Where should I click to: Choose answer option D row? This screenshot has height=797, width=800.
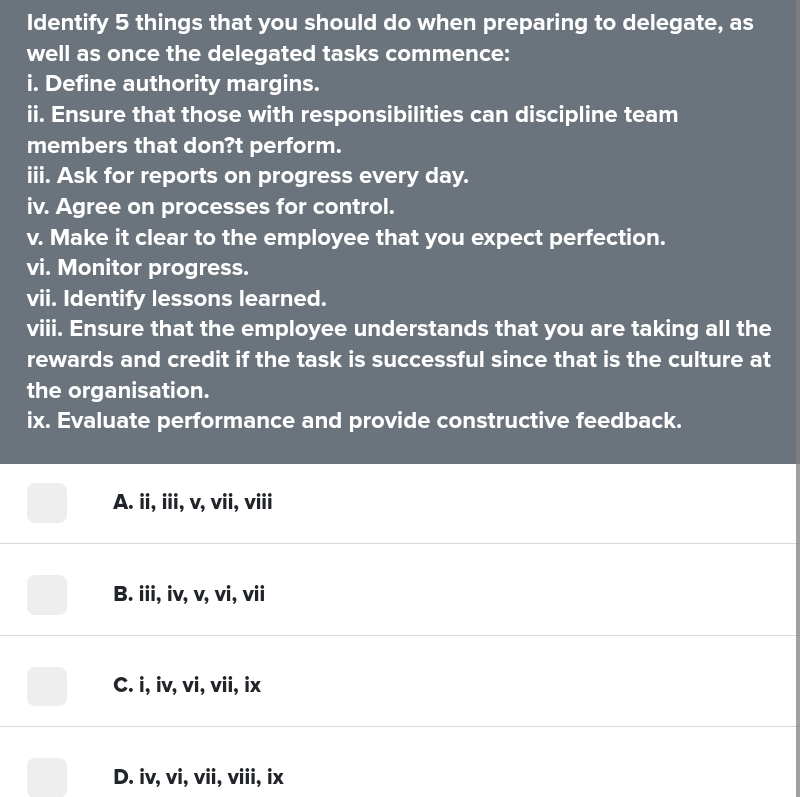[x=400, y=777]
